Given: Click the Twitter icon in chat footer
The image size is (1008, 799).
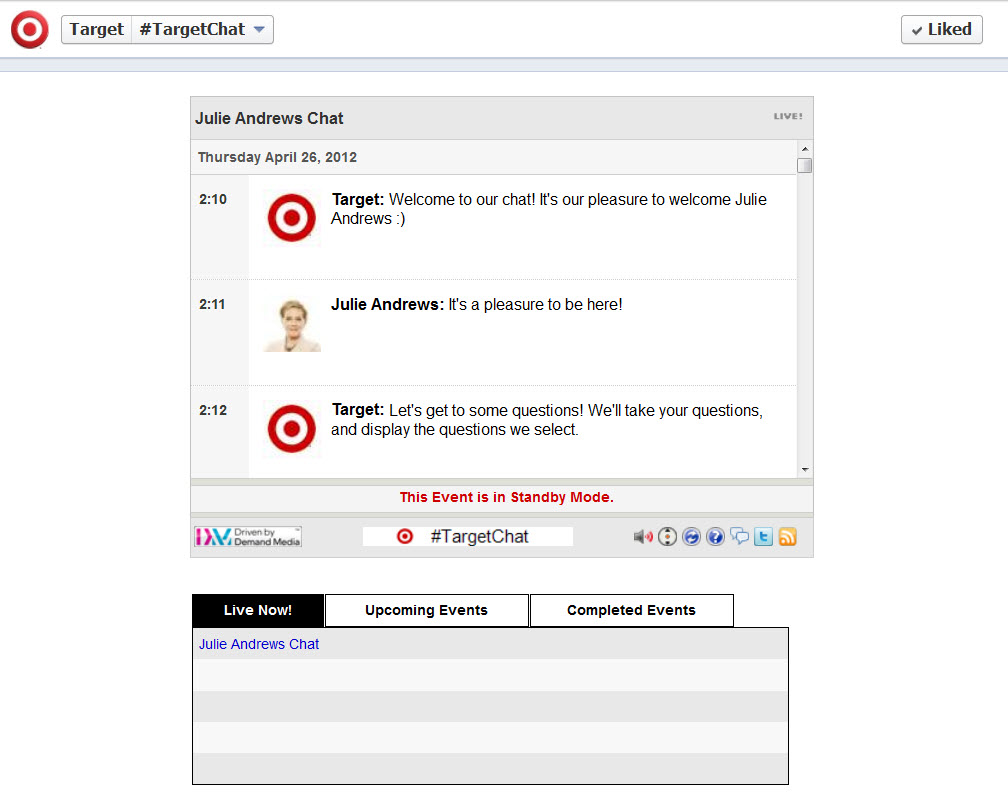Looking at the screenshot, I should tap(763, 537).
